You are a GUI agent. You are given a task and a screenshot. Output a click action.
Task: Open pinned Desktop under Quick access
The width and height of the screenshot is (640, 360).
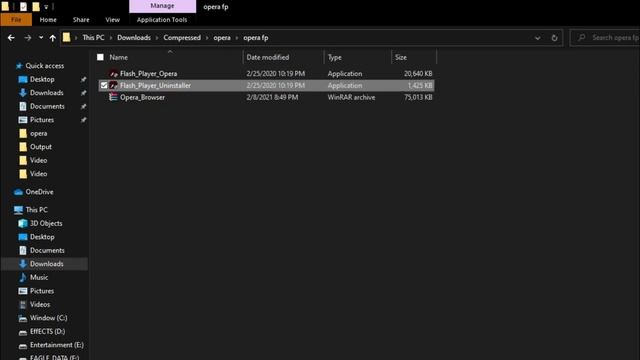pyautogui.click(x=42, y=79)
